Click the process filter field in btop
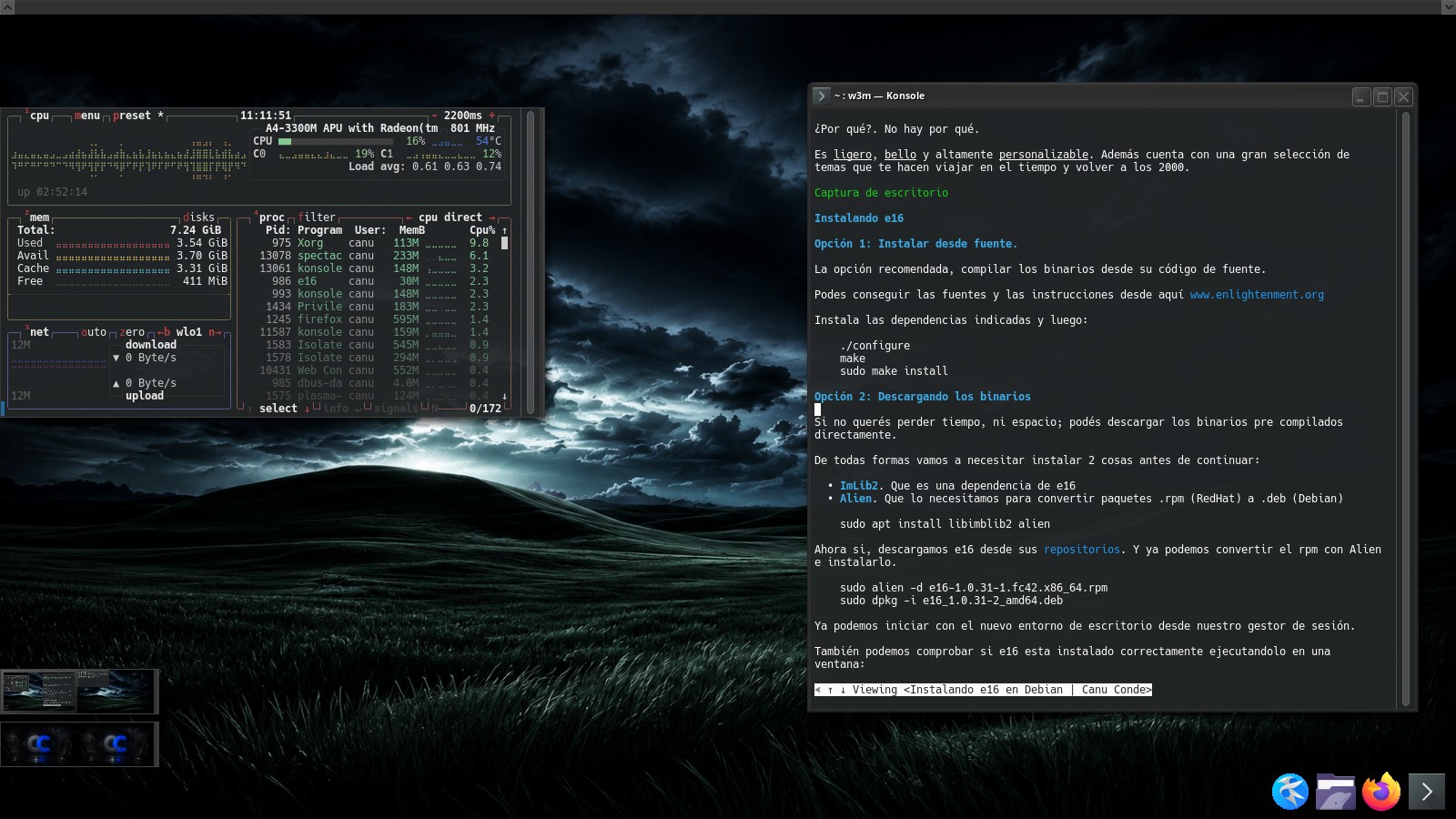 pyautogui.click(x=317, y=217)
